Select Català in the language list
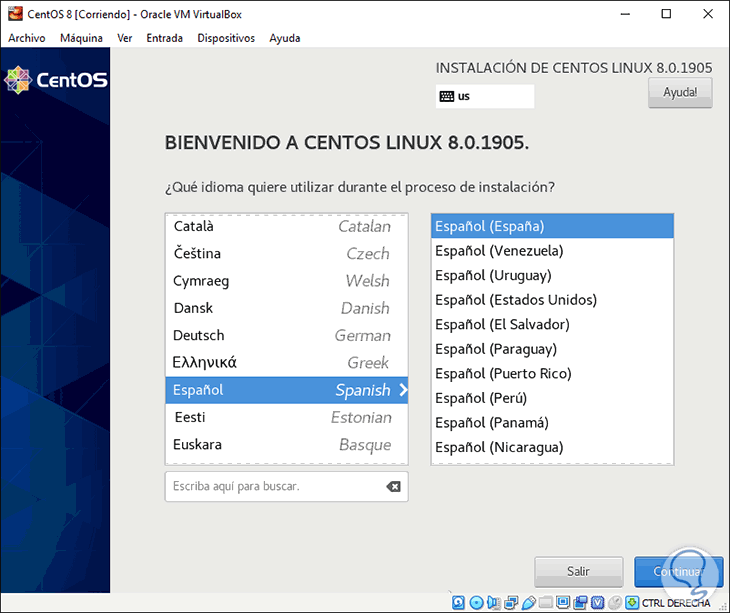 [286, 227]
